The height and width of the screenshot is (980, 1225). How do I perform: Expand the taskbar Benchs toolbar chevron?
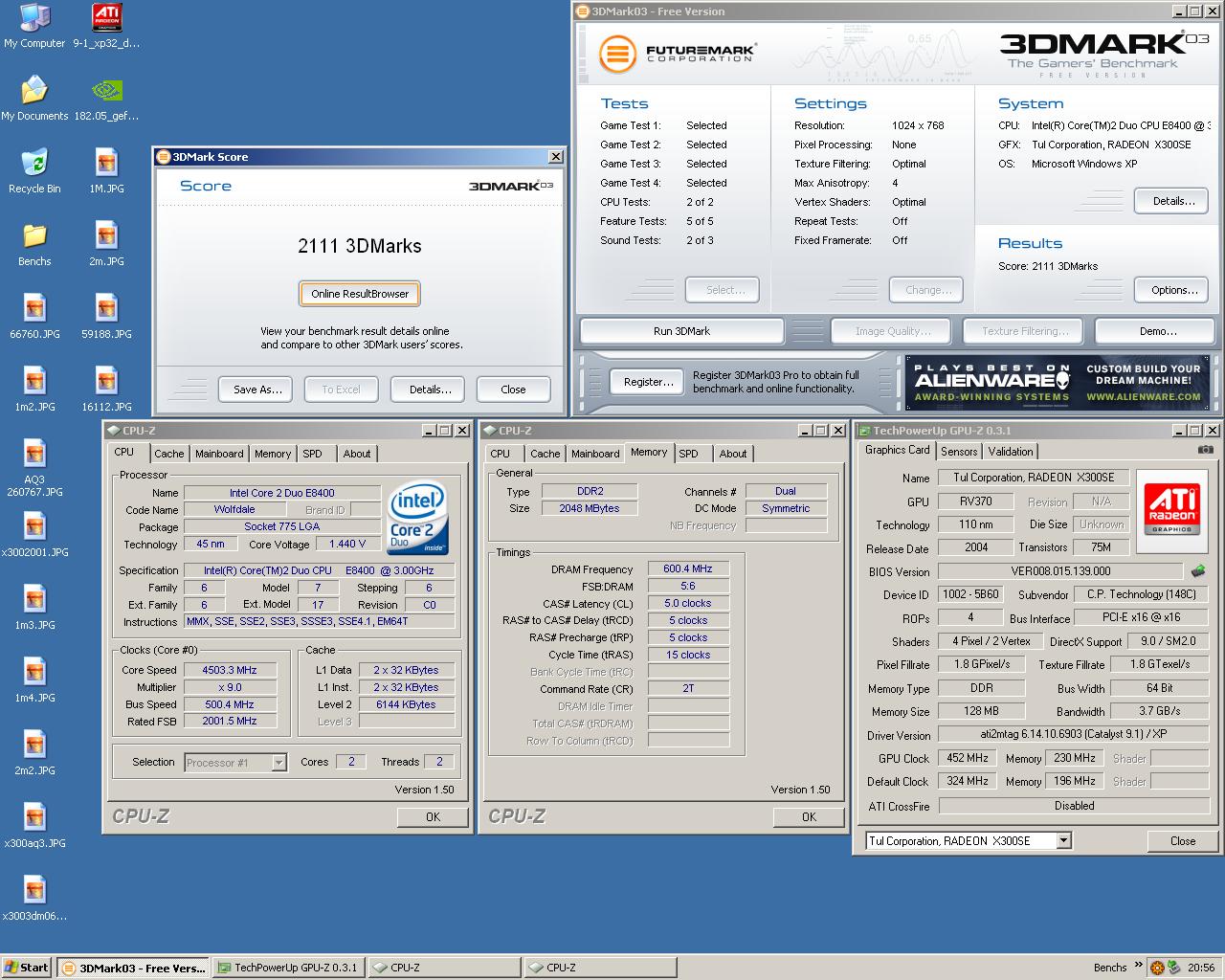[1138, 967]
